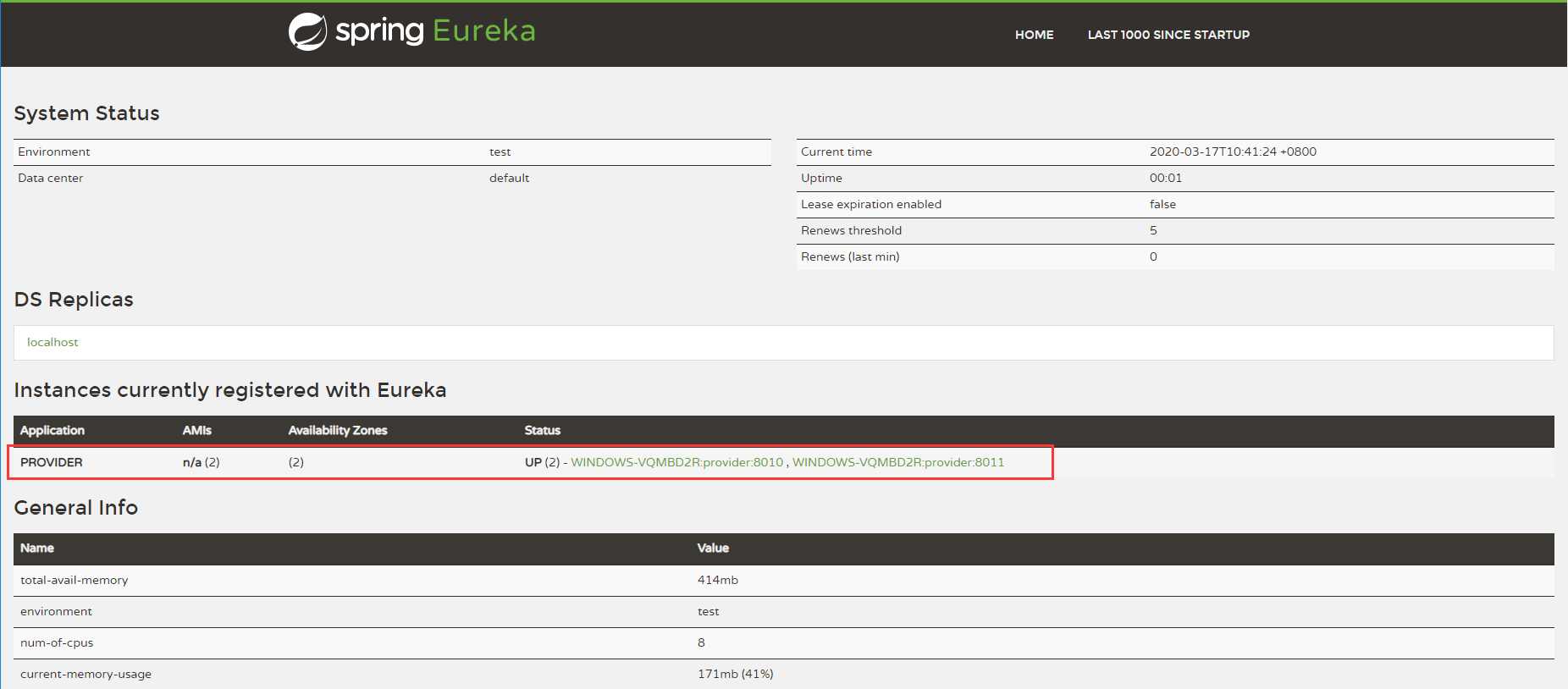Click the Instances currently registered with Eureka heading
Image resolution: width=1568 pixels, height=689 pixels.
[x=230, y=390]
